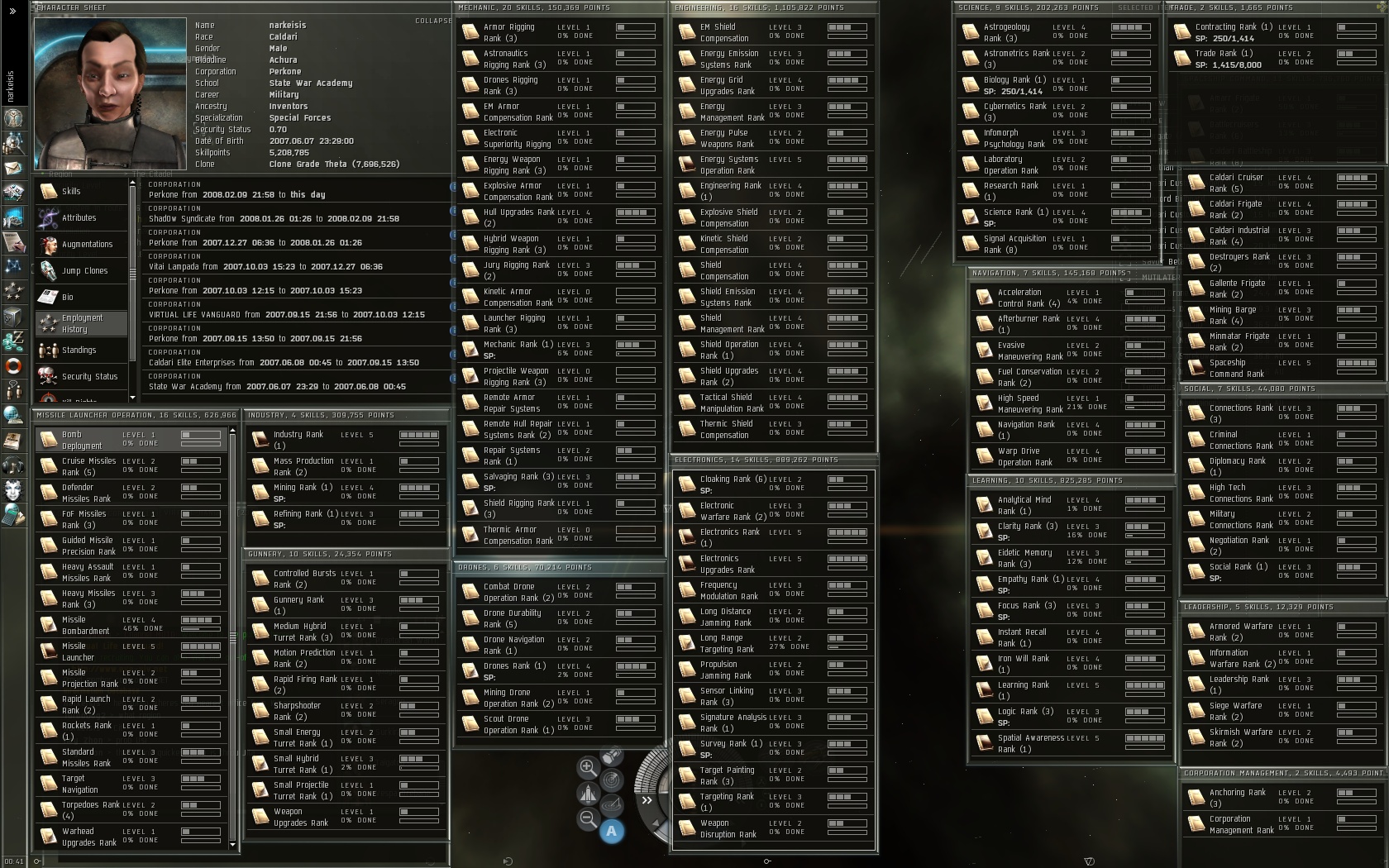Select the Armor Rigging Rank (3) skill
The width and height of the screenshot is (1389, 868).
[x=559, y=32]
